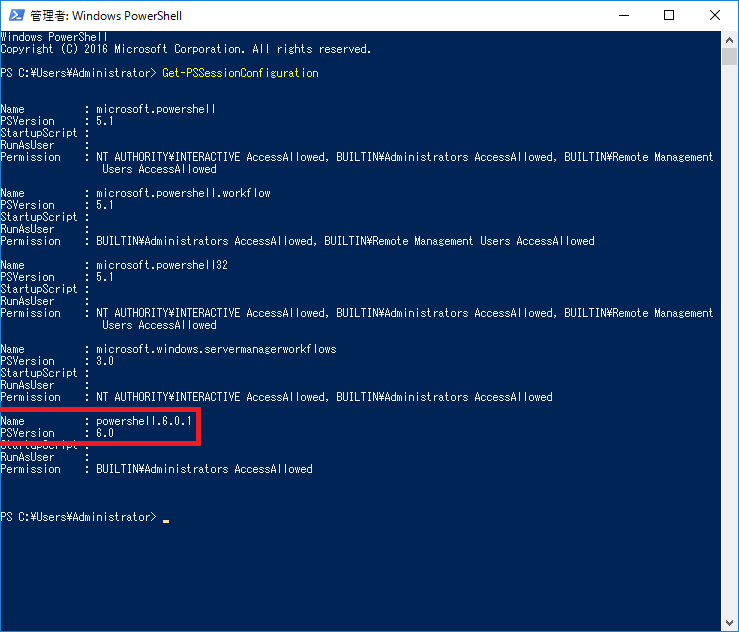Click the vertical scrollbar thumb
The image size is (739, 632).
(730, 57)
